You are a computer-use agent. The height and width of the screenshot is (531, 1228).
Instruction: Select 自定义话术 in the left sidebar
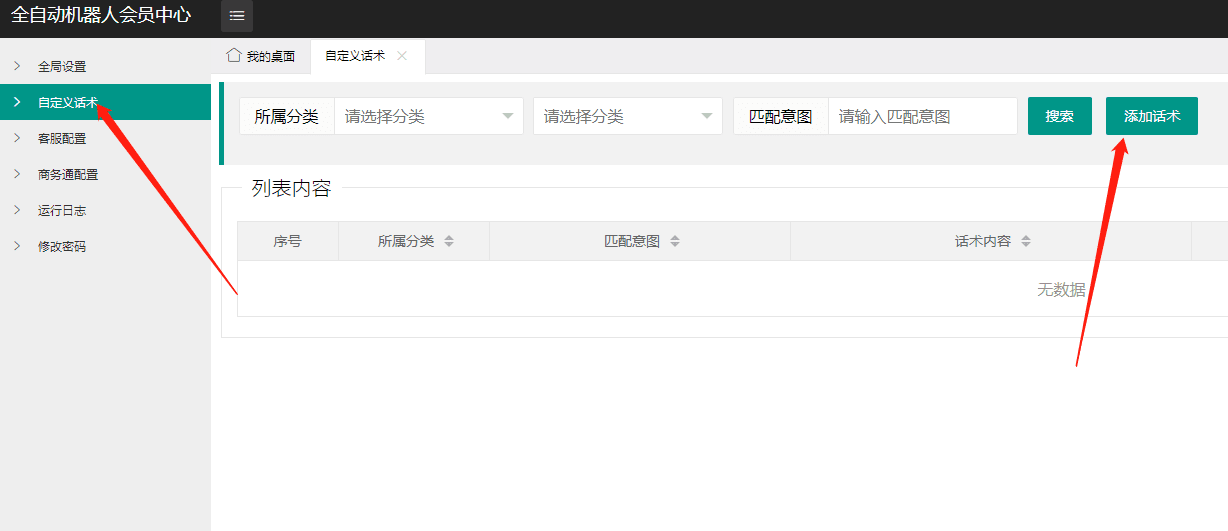[x=68, y=102]
